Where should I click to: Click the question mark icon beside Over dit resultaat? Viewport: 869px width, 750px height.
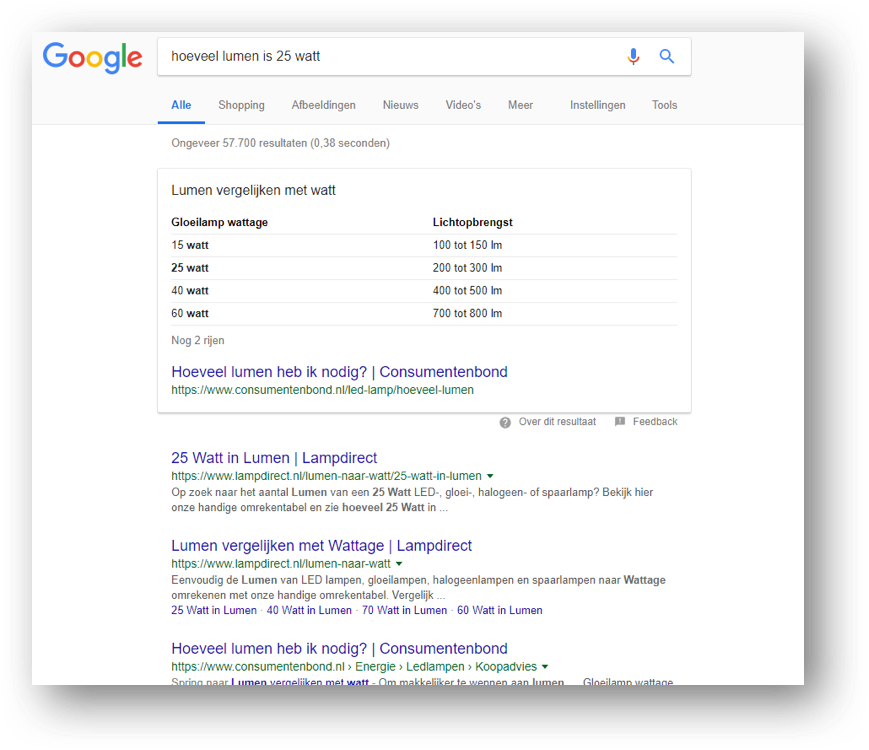[505, 422]
